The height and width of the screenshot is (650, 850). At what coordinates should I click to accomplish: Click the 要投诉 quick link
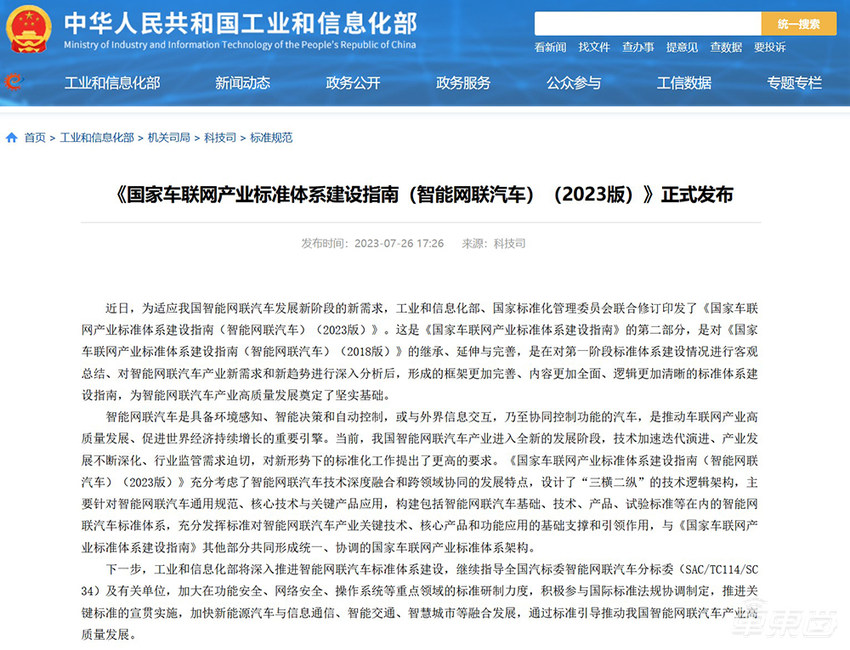pyautogui.click(x=770, y=46)
